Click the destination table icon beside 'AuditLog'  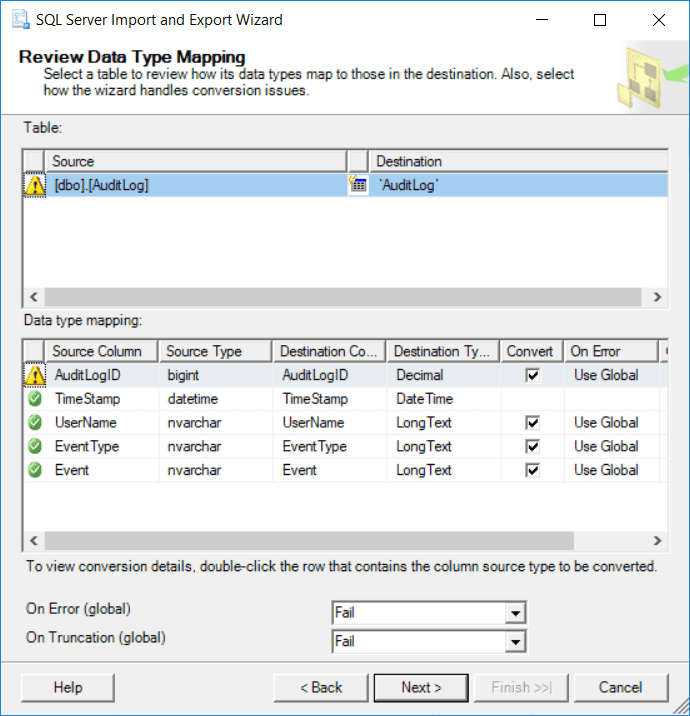click(358, 185)
